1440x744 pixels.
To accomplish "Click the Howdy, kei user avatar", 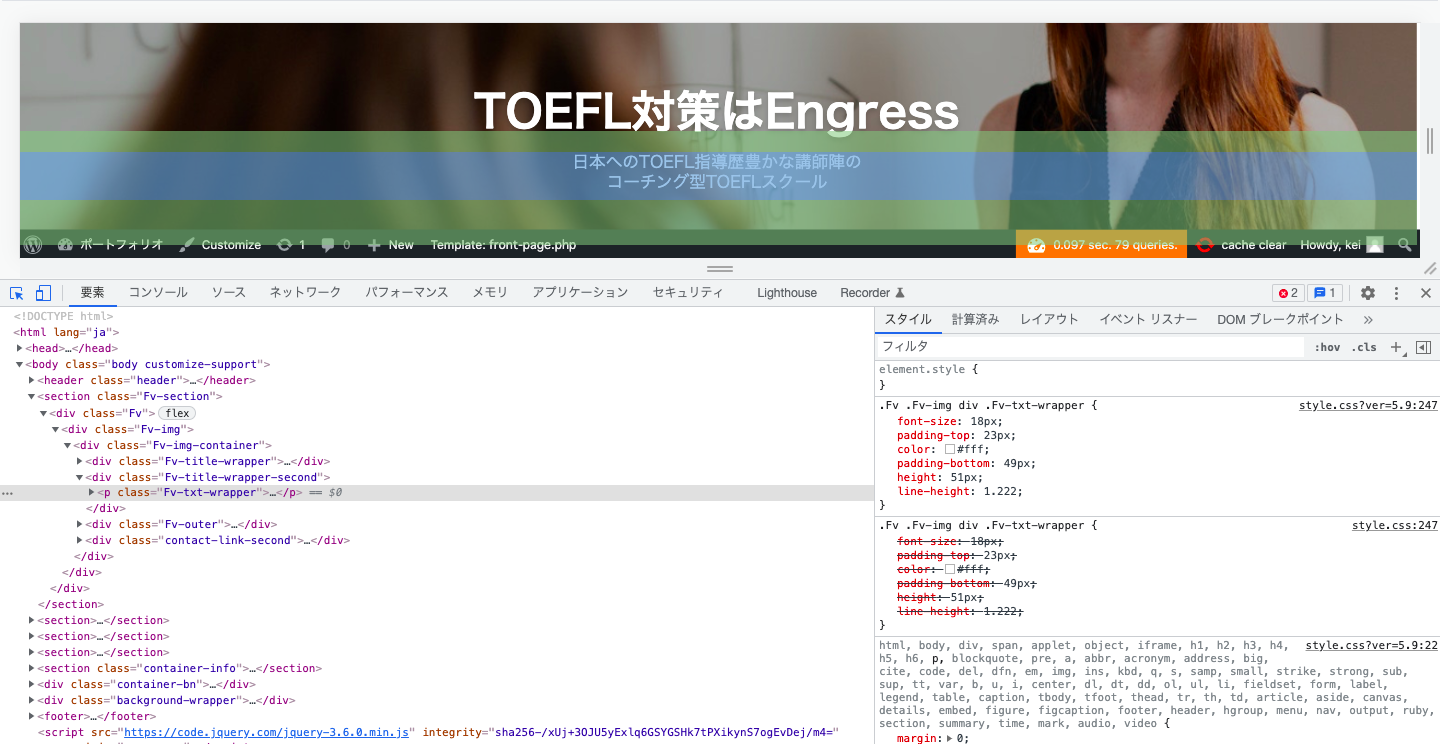I will click(1375, 245).
